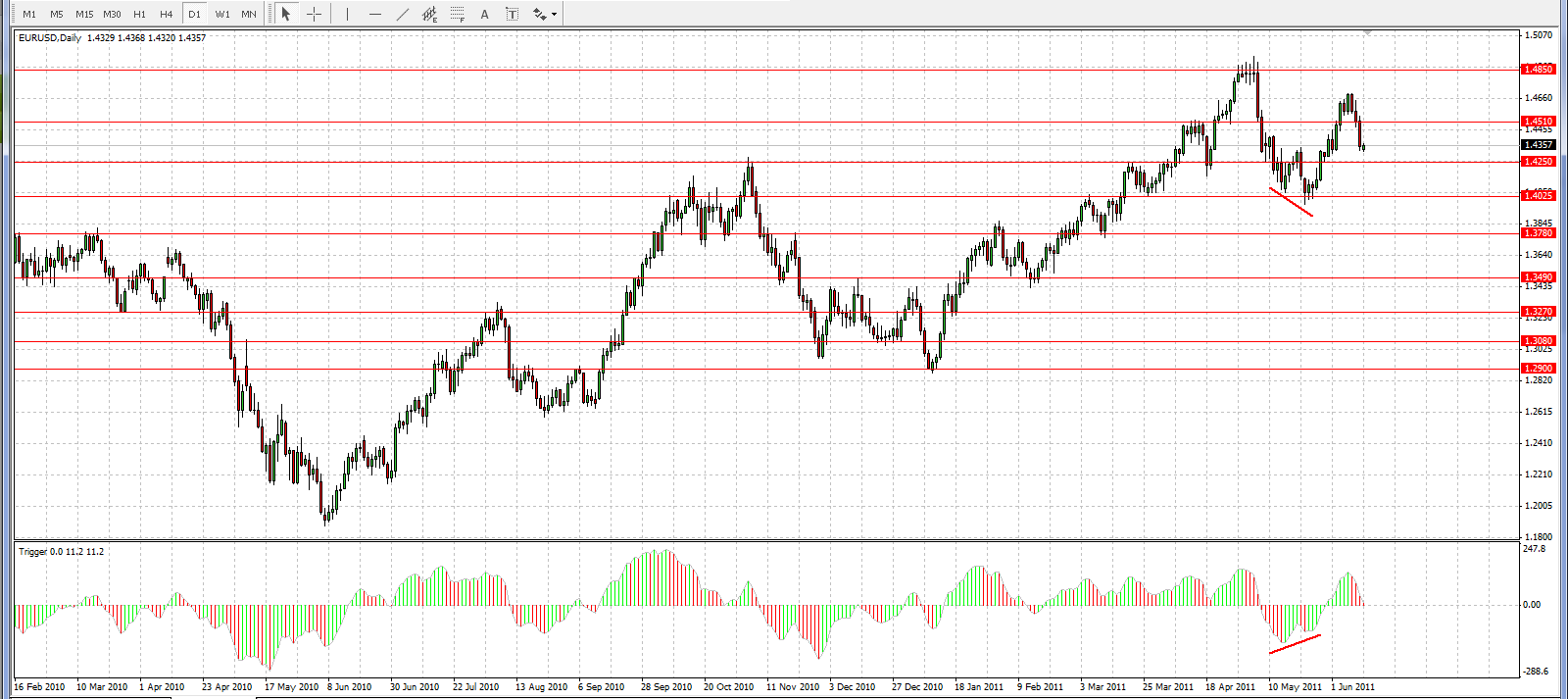The image size is (1568, 699).
Task: Switch to M1 timeframe
Action: coord(29,14)
